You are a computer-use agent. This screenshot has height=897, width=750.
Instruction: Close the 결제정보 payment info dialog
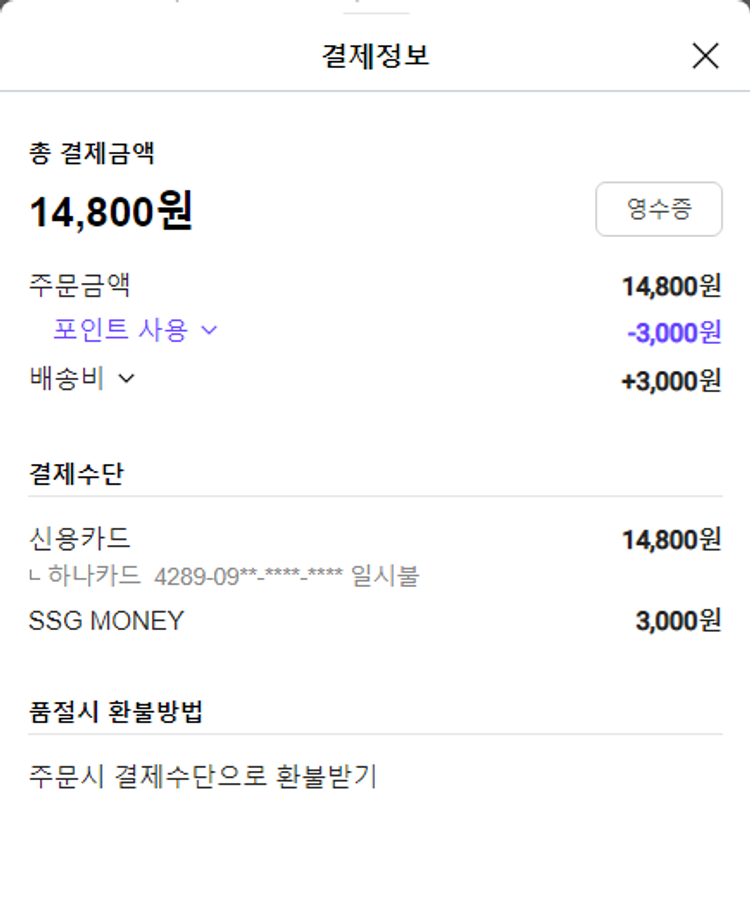pyautogui.click(x=705, y=56)
